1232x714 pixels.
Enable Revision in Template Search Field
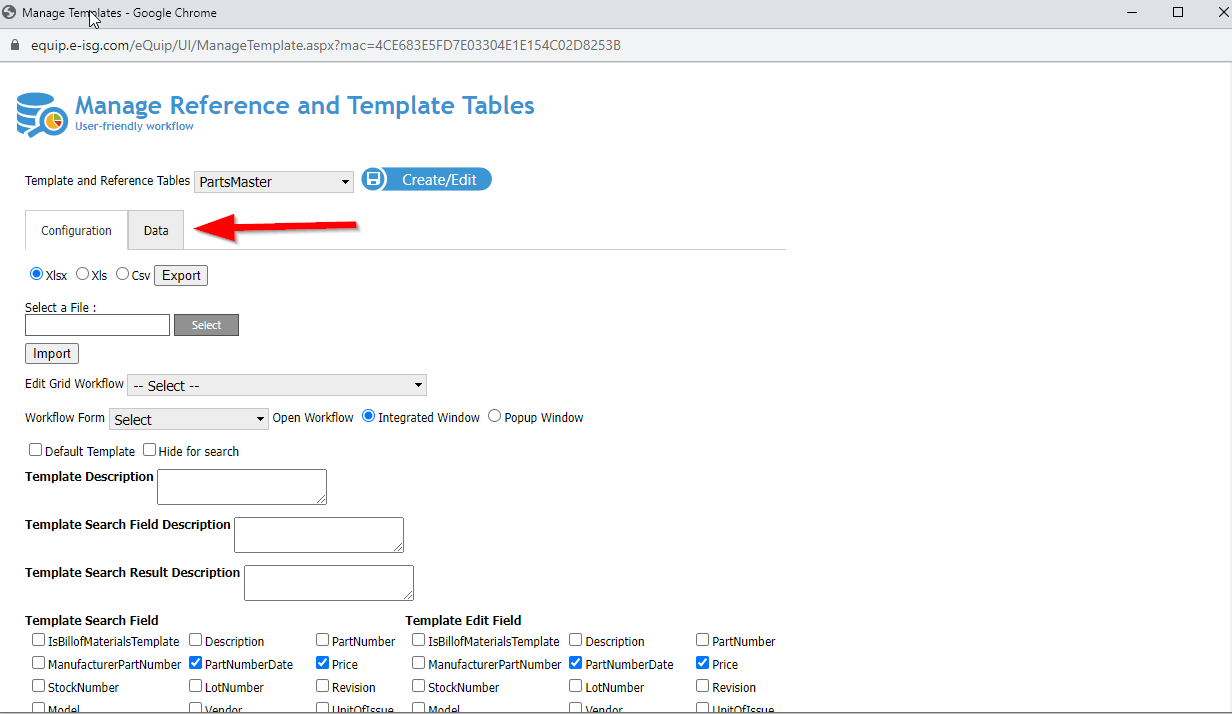click(x=322, y=686)
